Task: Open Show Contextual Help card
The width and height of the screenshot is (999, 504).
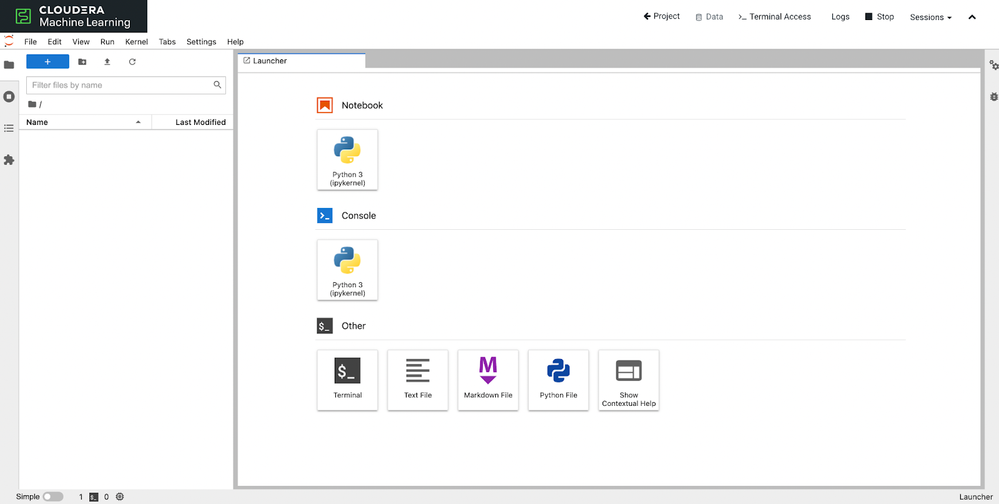Action: coord(629,380)
